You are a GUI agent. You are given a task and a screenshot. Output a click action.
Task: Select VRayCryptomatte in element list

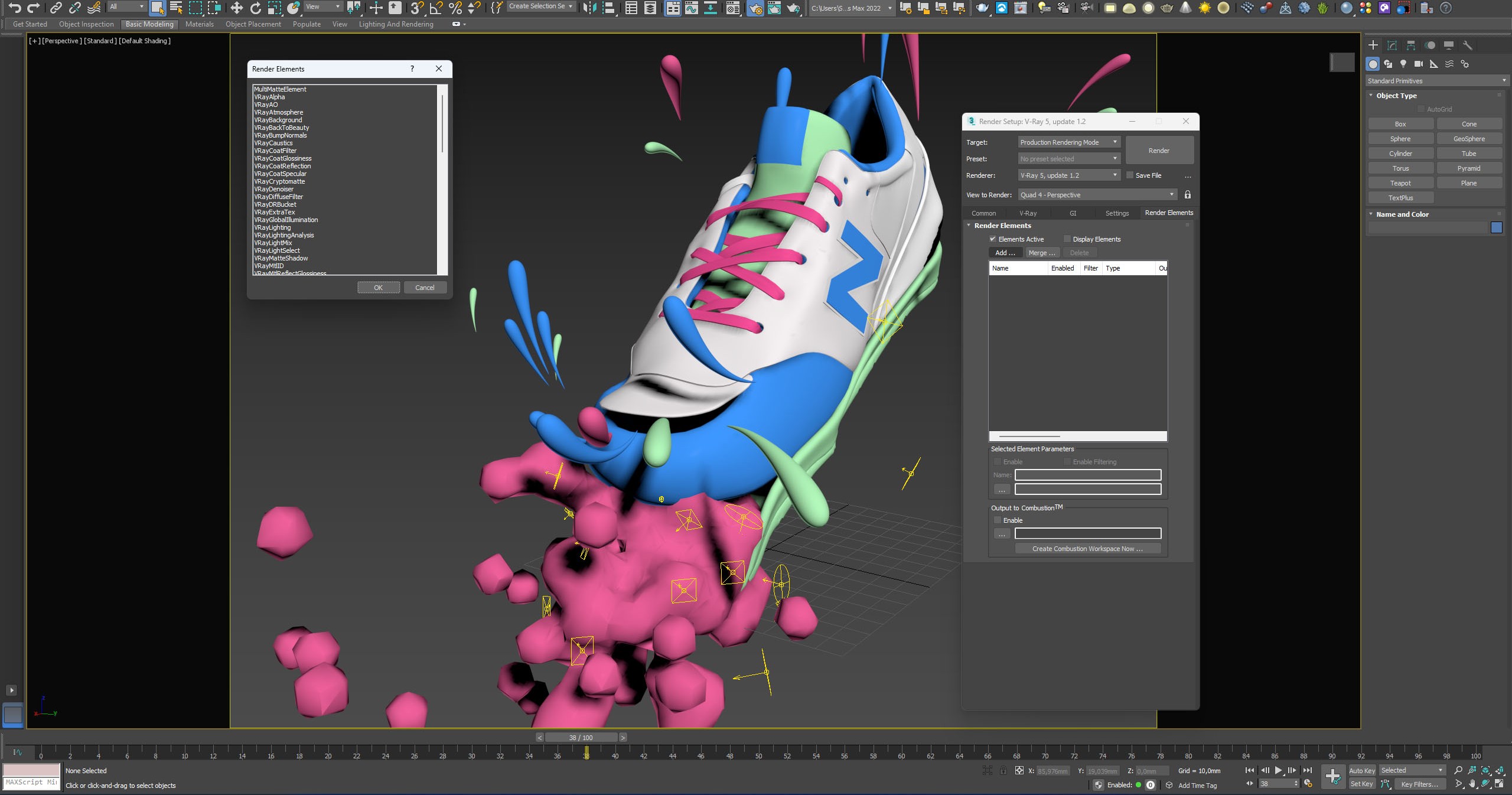pyautogui.click(x=279, y=181)
